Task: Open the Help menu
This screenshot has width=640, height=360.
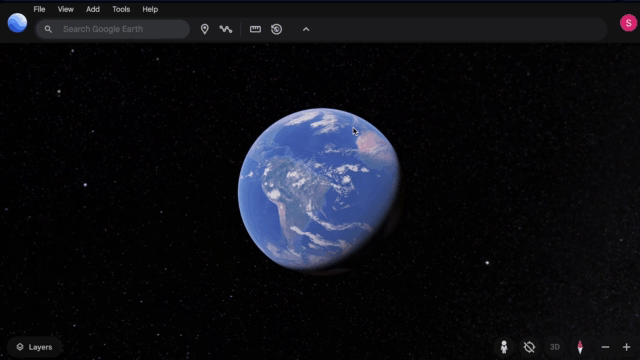Action: pos(150,9)
